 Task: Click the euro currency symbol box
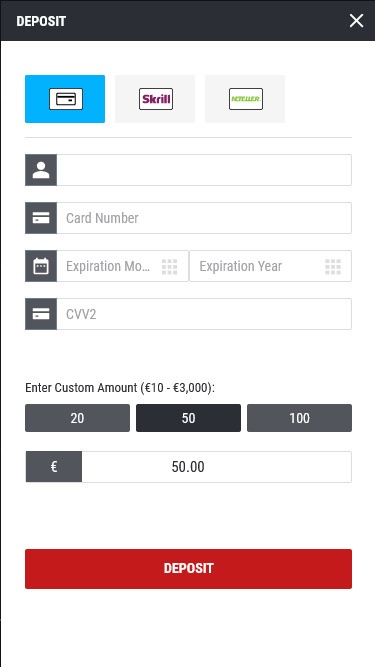pos(54,467)
